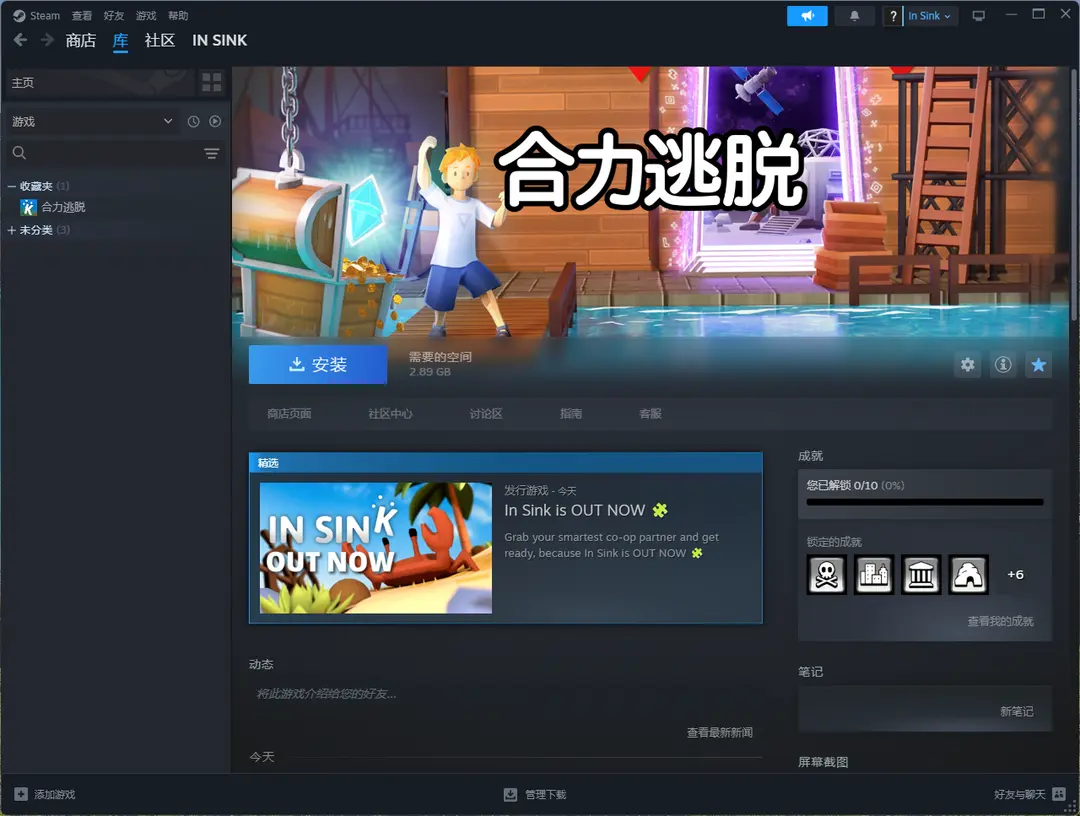Click the skull and crossbones achievement
Screen dimensions: 1080x816
(827, 574)
